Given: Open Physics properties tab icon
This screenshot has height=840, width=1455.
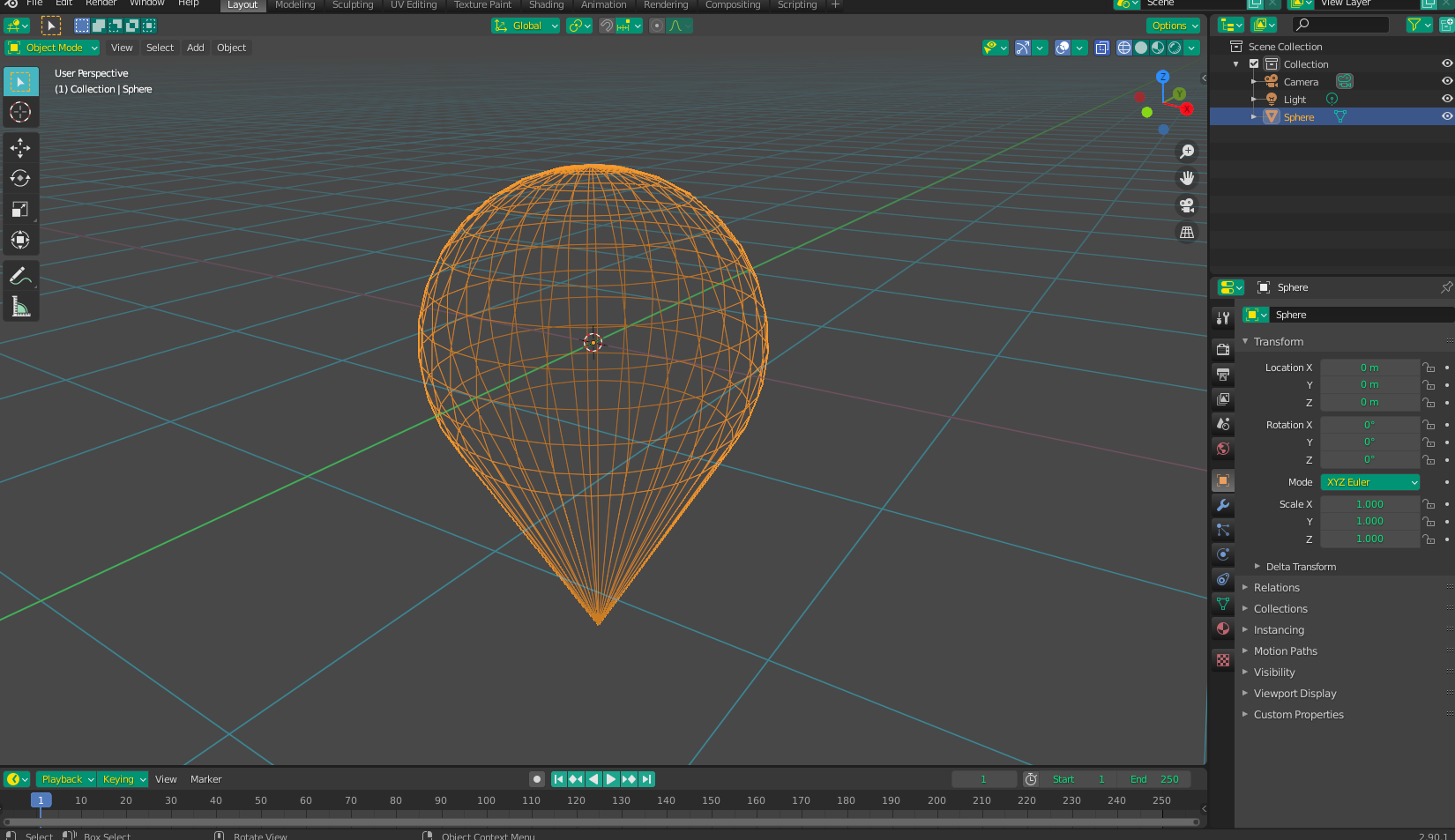Looking at the screenshot, I should click(x=1223, y=554).
